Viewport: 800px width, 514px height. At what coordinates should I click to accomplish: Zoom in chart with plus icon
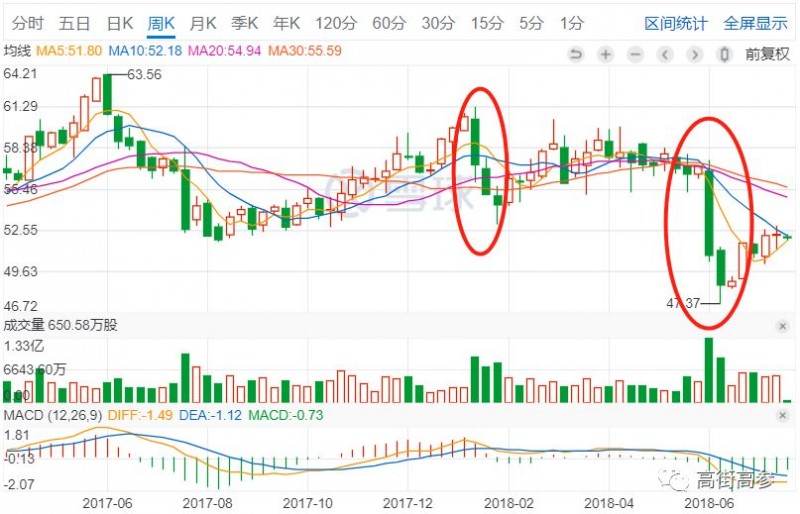pyautogui.click(x=605, y=55)
